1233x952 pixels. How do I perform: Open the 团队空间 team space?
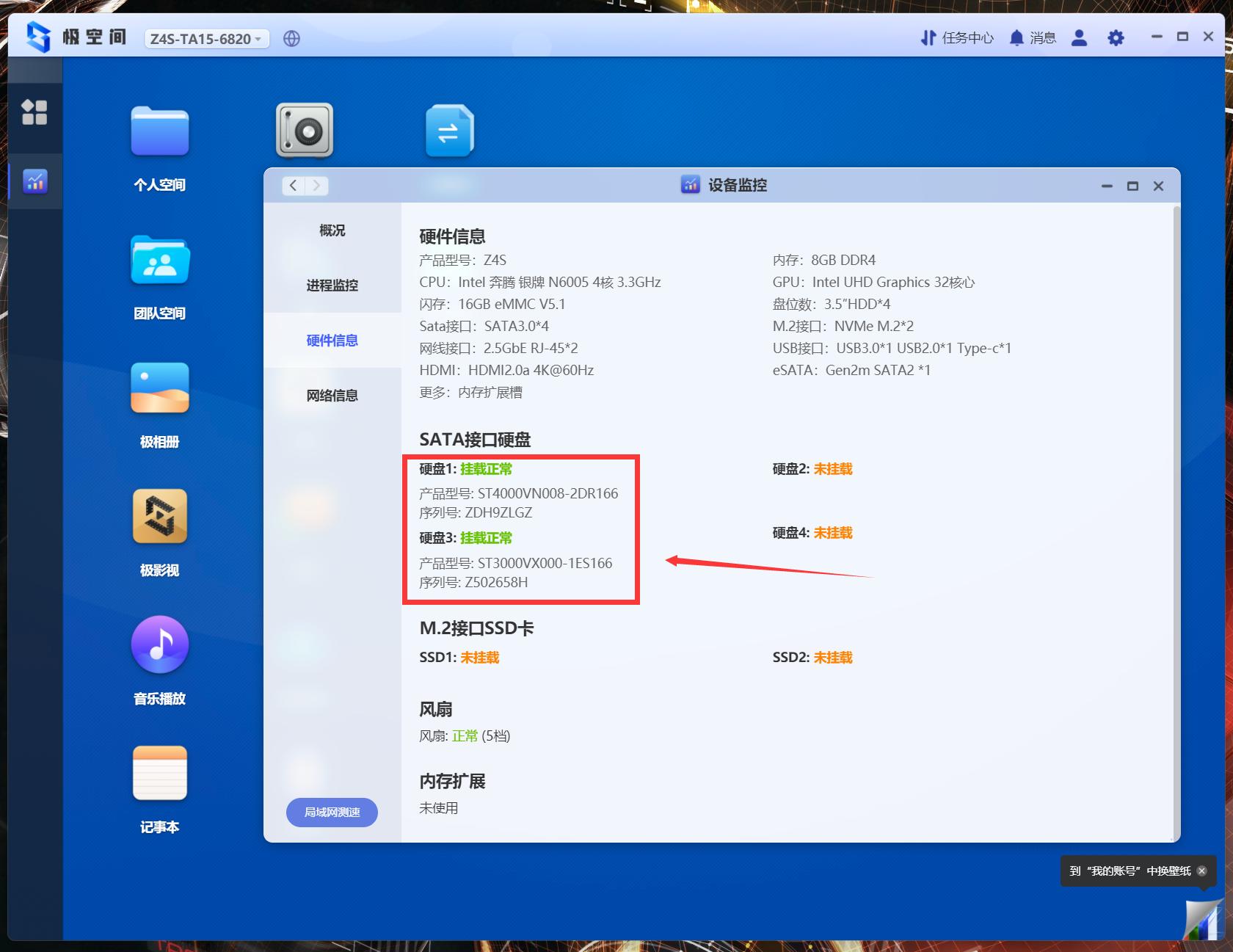159,260
